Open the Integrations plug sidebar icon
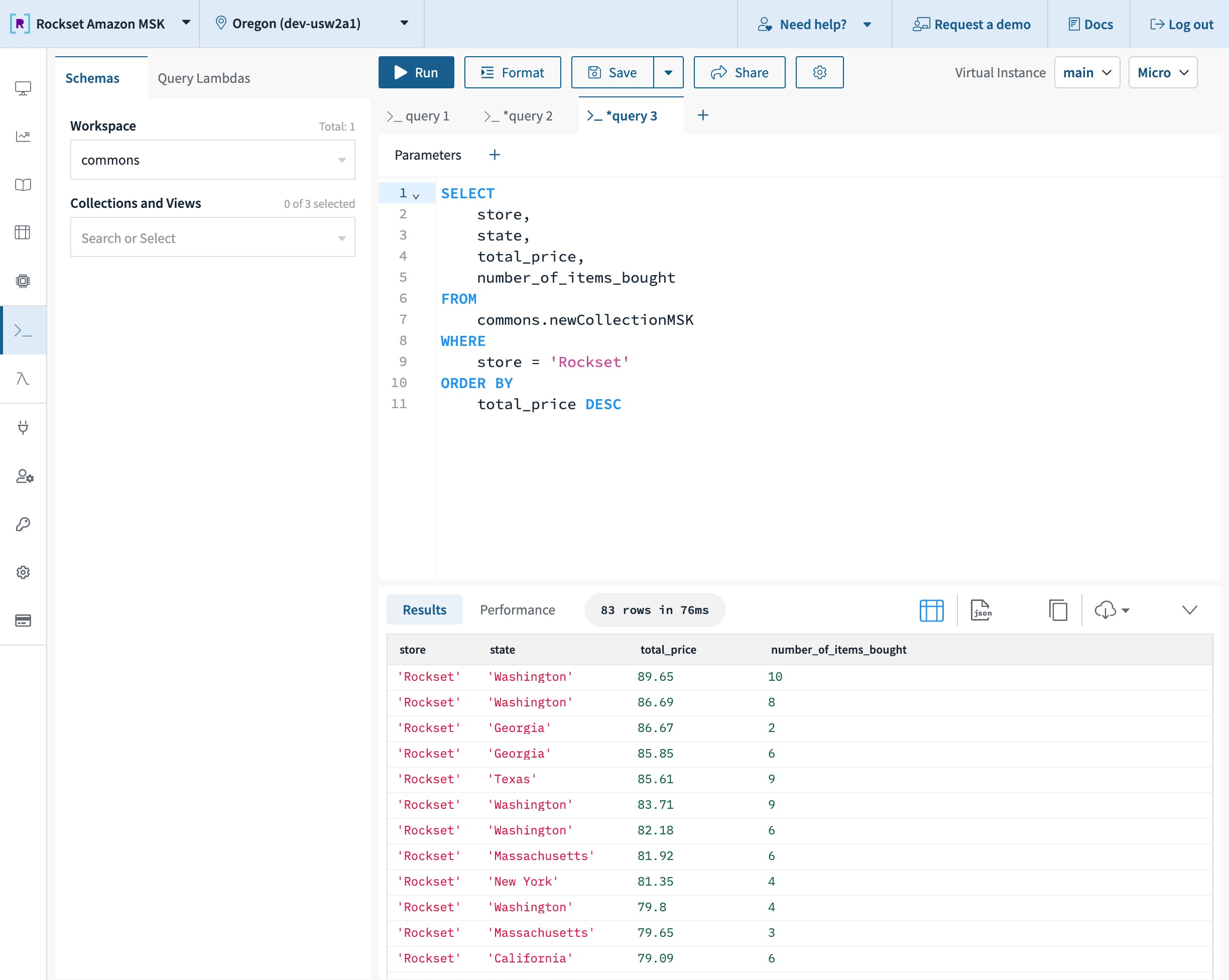Image resolution: width=1229 pixels, height=980 pixels. click(23, 428)
